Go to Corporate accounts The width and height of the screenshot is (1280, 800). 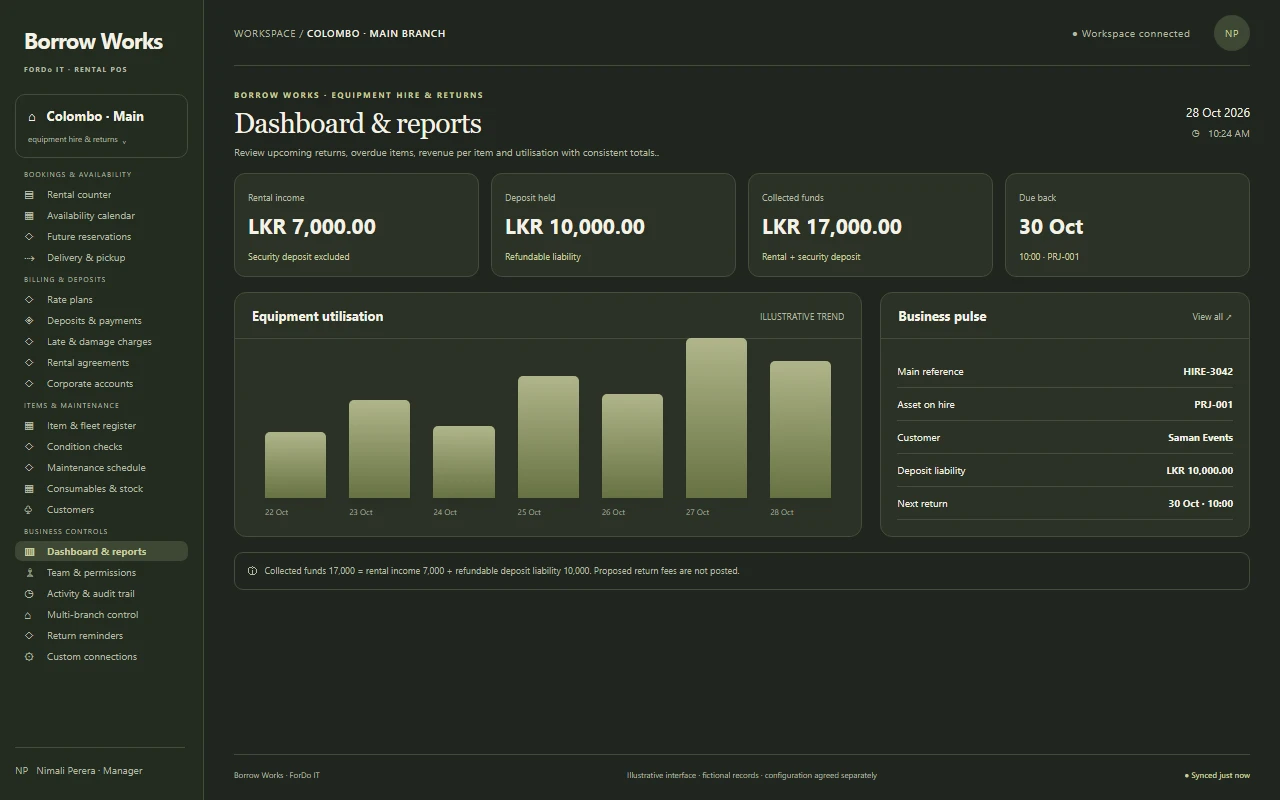point(101,384)
